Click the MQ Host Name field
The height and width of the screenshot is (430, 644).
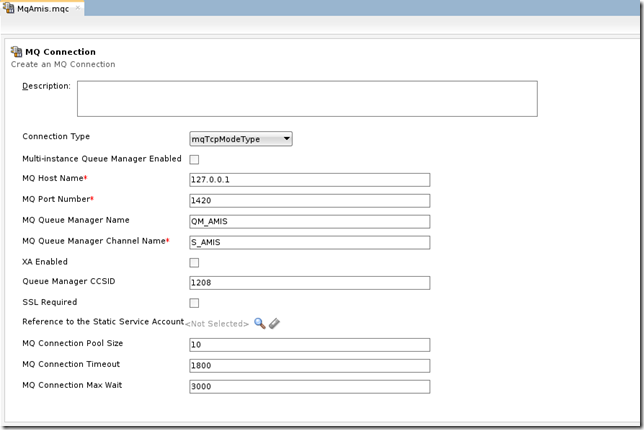(309, 180)
